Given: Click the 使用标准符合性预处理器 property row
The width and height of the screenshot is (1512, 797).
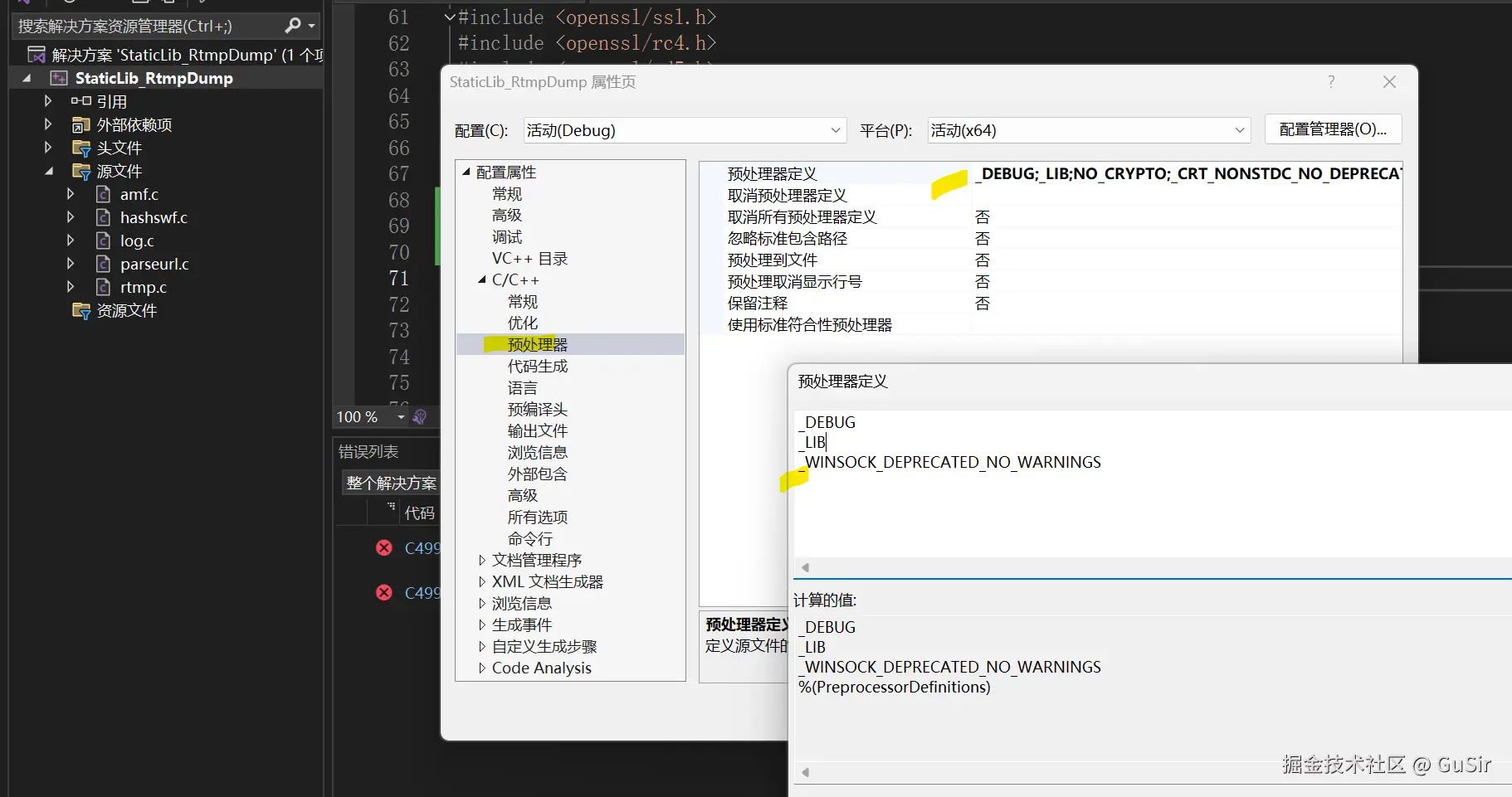Looking at the screenshot, I should (x=1051, y=324).
